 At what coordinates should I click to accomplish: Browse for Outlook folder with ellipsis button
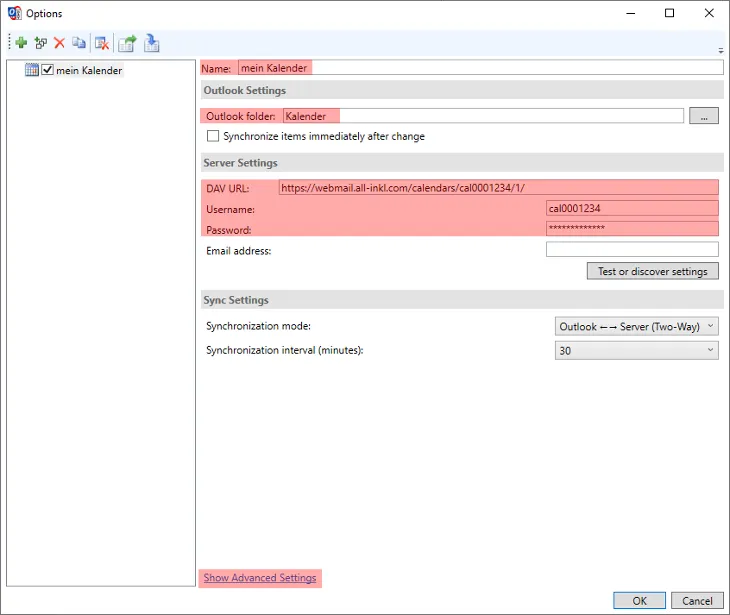703,116
